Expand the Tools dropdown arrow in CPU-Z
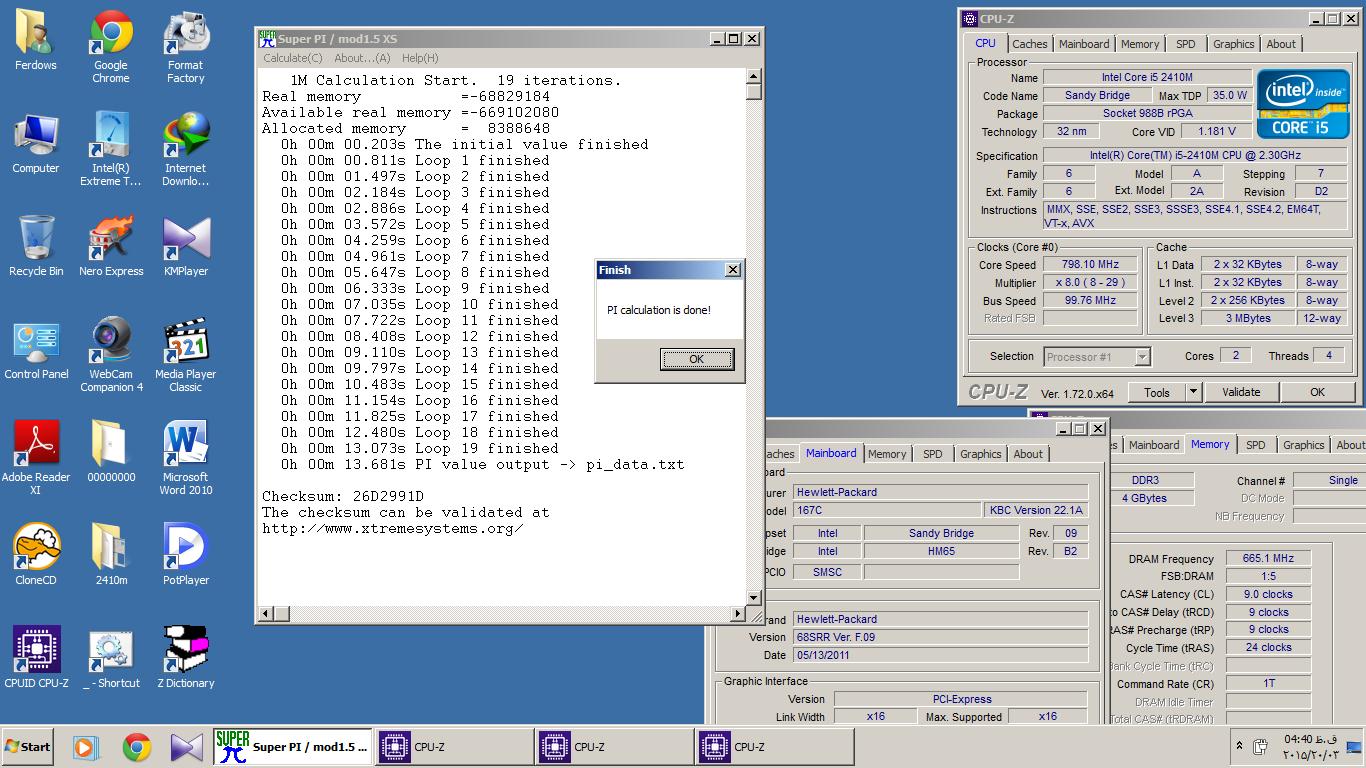 1193,393
